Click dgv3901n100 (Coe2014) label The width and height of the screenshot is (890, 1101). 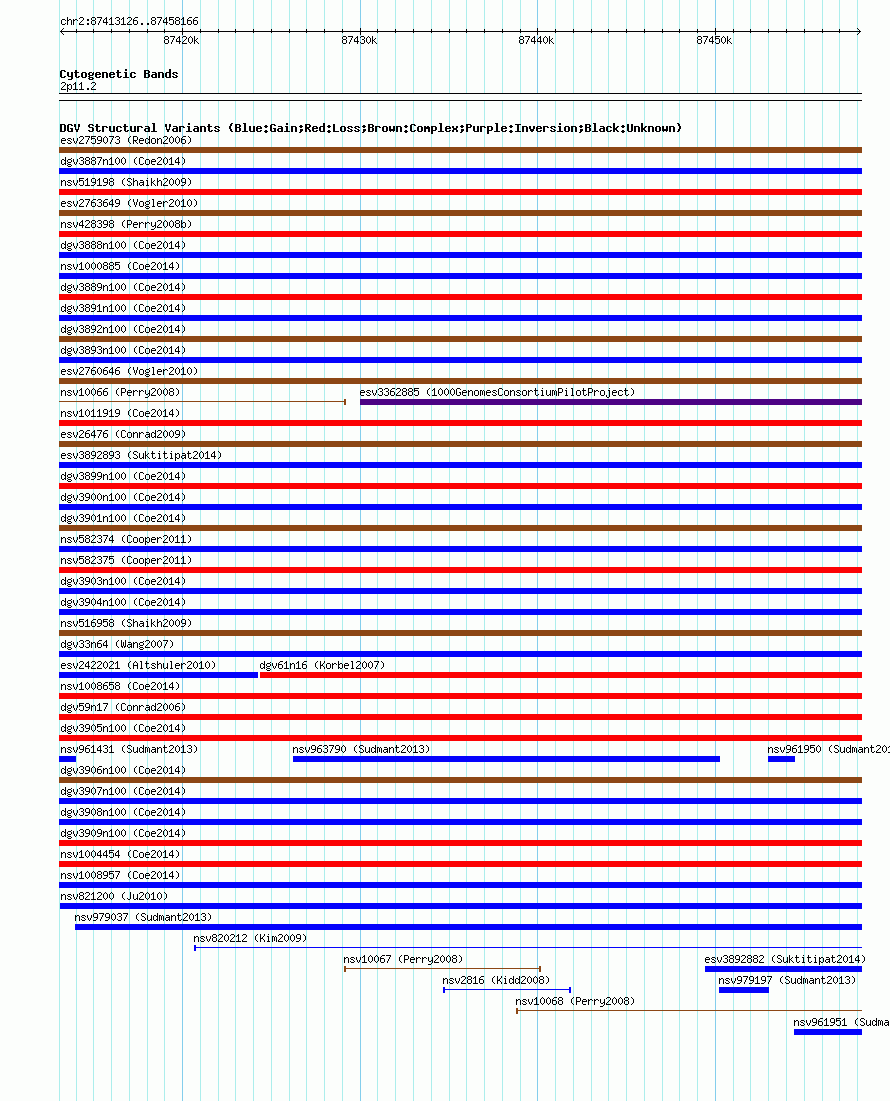point(123,520)
